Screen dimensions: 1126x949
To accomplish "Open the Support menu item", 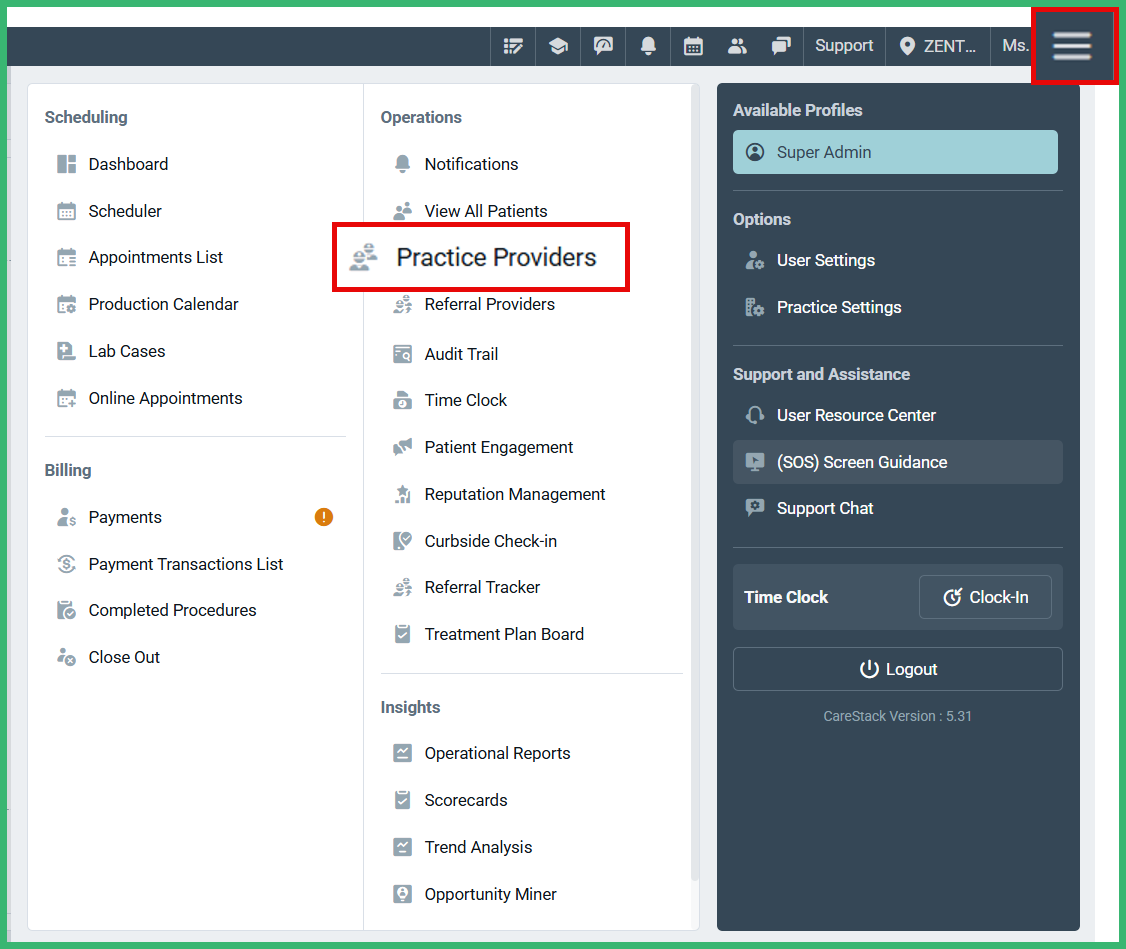I will click(x=843, y=45).
